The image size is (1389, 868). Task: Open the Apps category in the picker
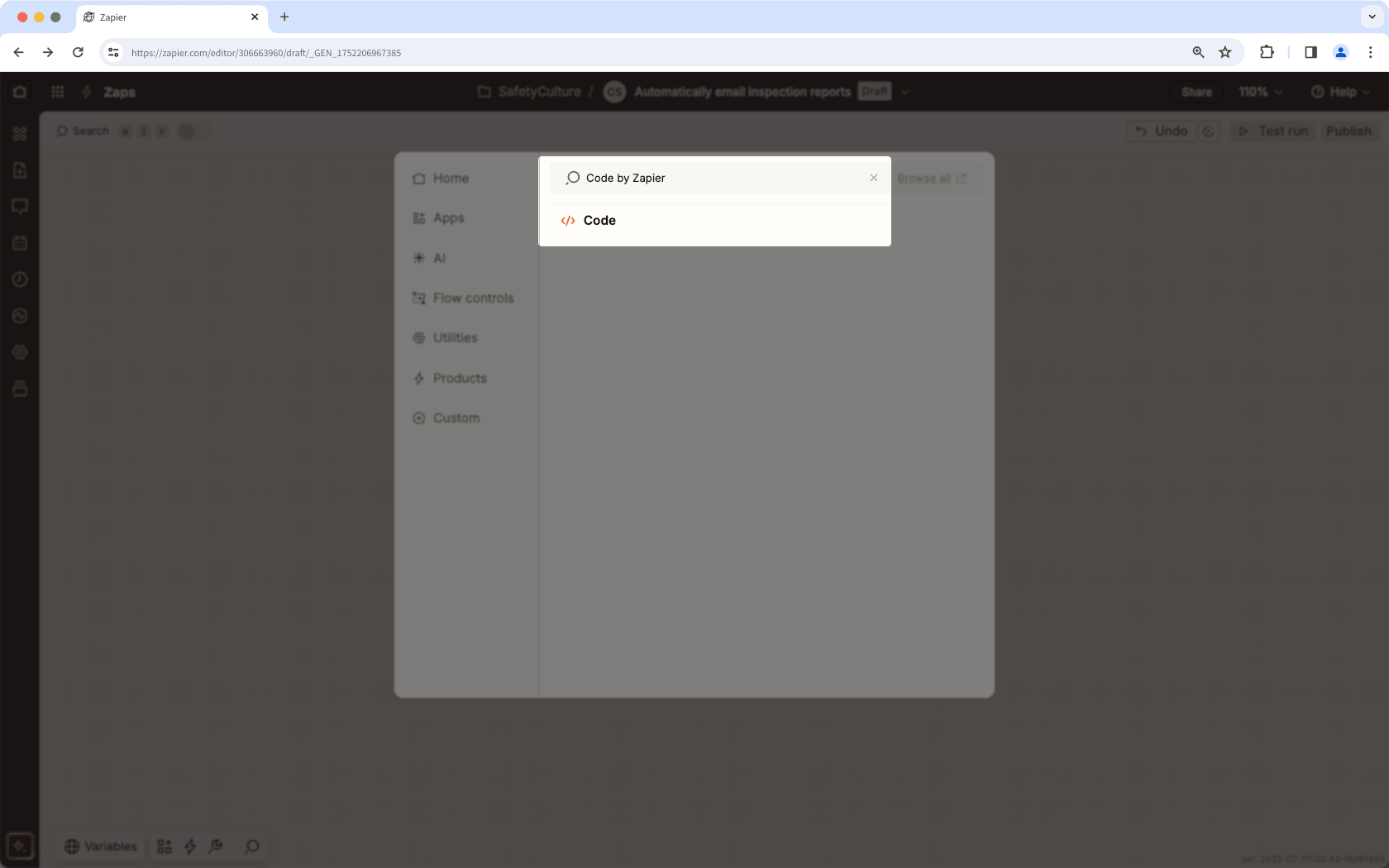click(438, 218)
